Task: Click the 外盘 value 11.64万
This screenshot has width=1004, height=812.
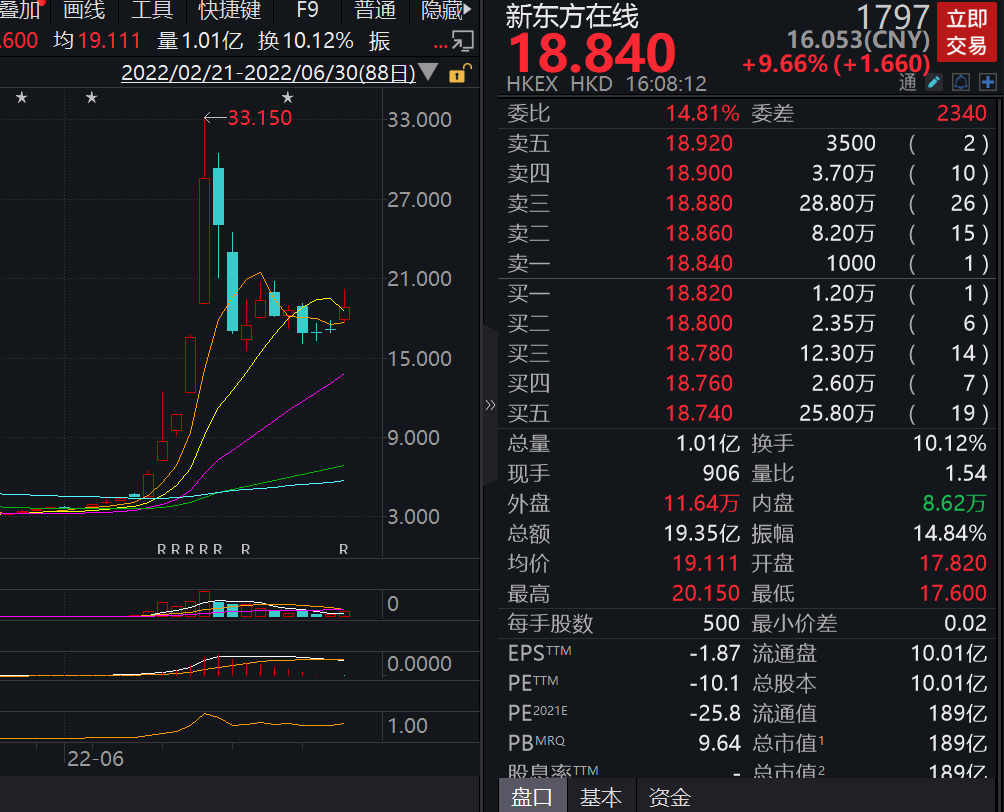Action: [701, 503]
